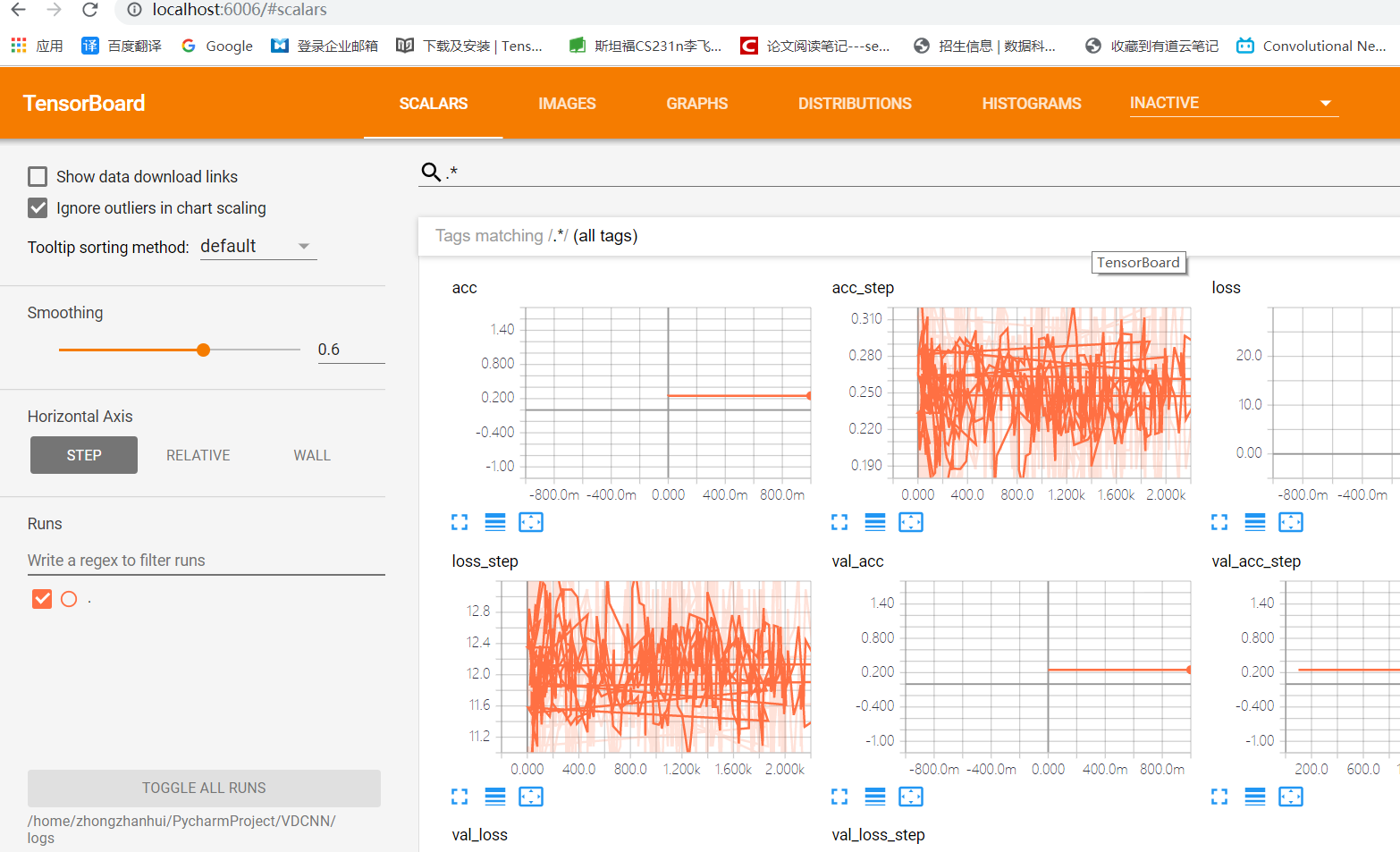The width and height of the screenshot is (1400, 852).
Task: Enable Show data download links
Action: point(37,176)
